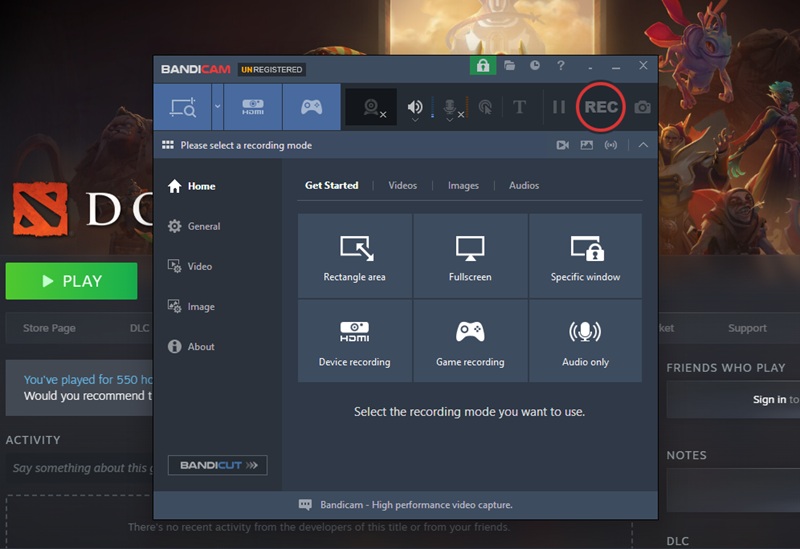Click image icon in status strip
Viewport: 800px width, 549px height.
(x=587, y=145)
